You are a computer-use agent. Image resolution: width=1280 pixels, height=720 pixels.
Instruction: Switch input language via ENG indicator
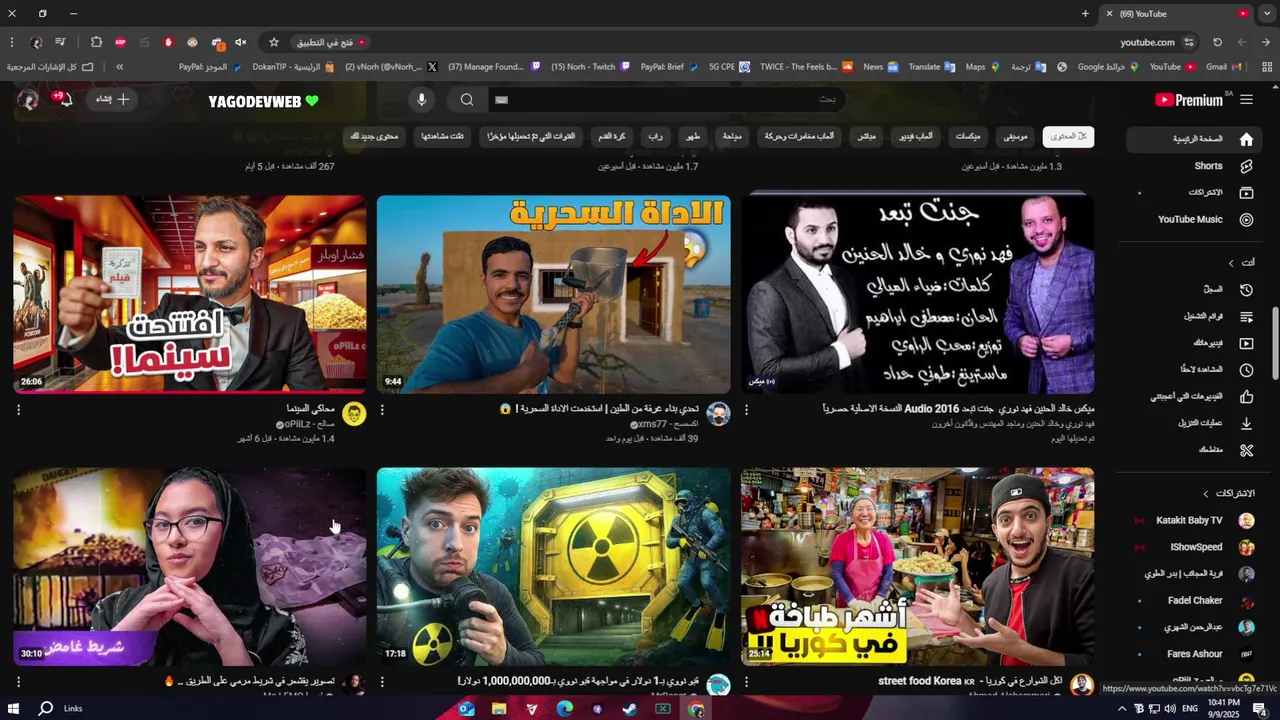tap(1190, 709)
